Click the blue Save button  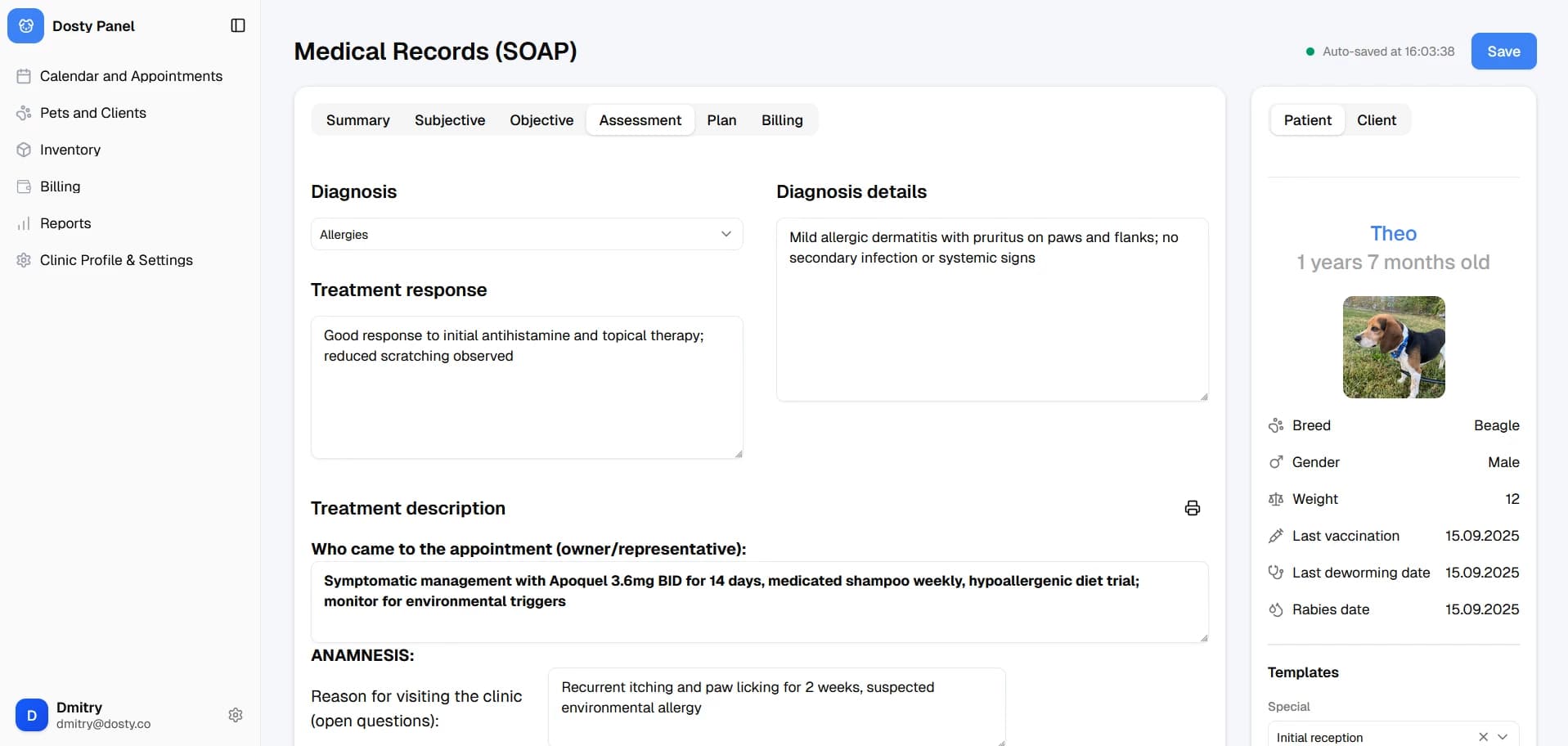[1503, 52]
